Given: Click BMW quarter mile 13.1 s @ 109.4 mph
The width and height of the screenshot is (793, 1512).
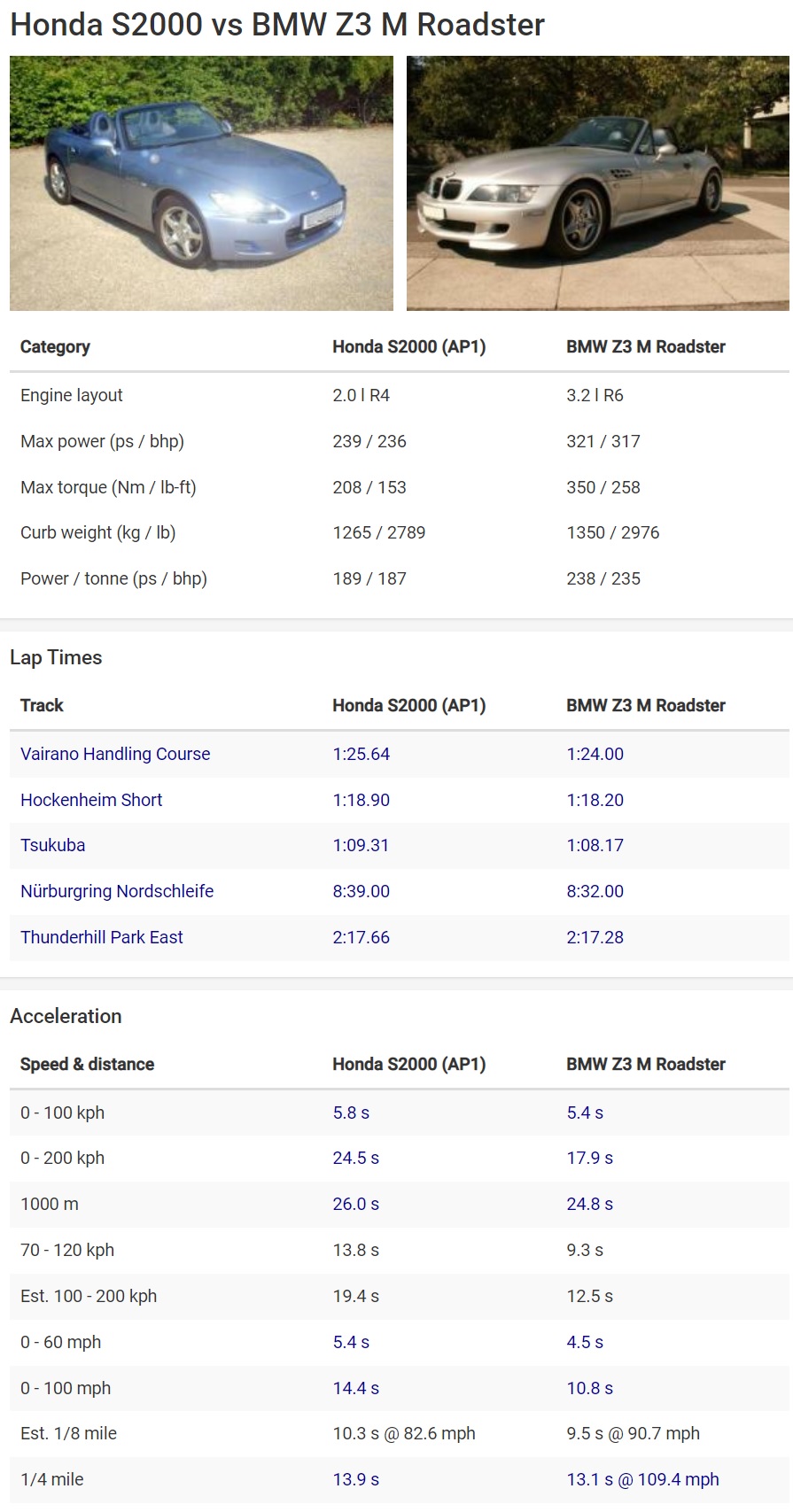Looking at the screenshot, I should (643, 1479).
